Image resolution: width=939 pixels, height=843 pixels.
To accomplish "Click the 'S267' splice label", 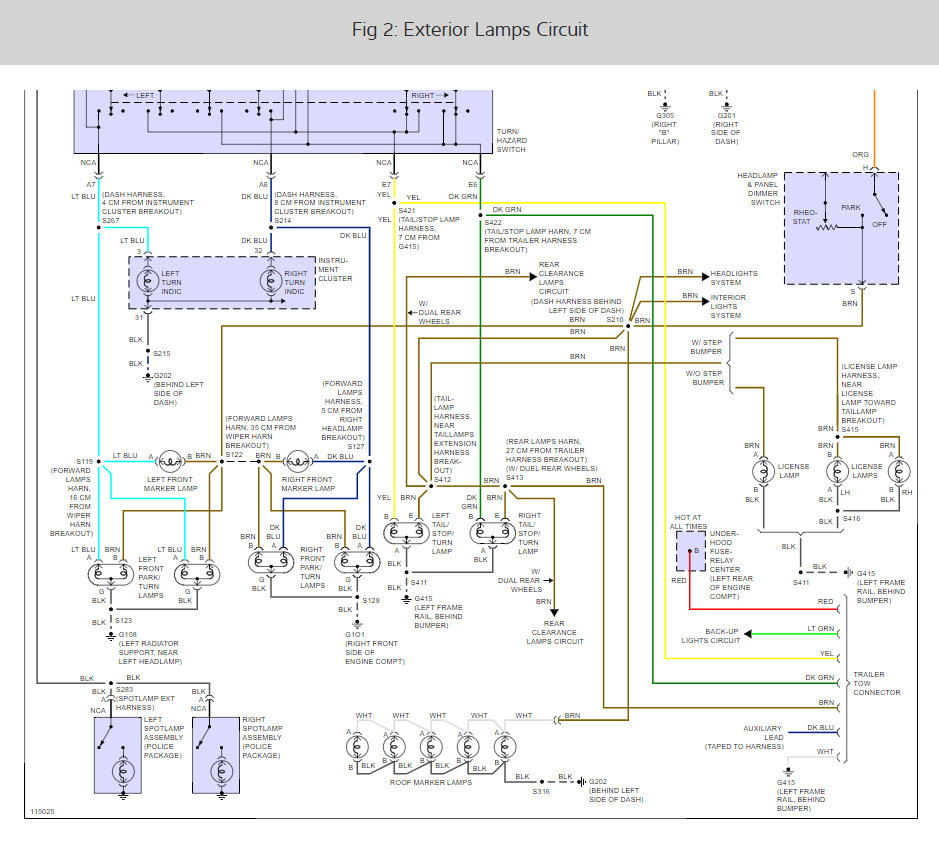I will pyautogui.click(x=111, y=221).
